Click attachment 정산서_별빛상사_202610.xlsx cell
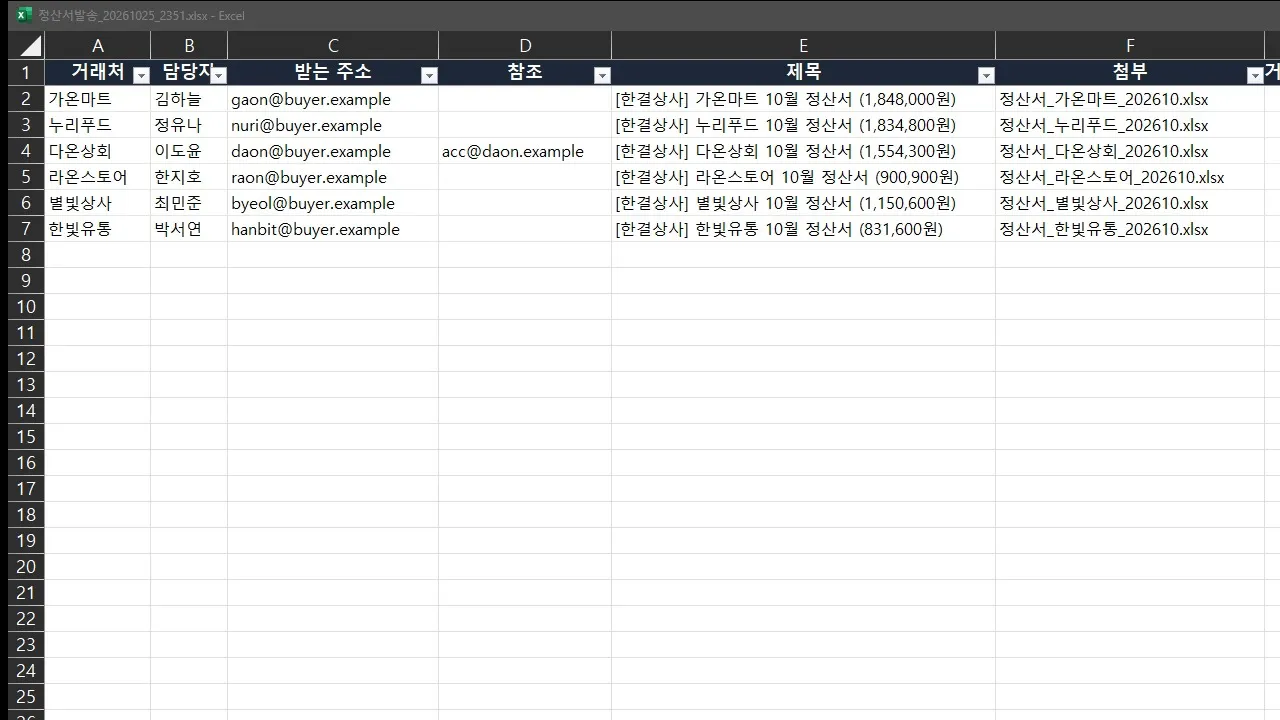The width and height of the screenshot is (1280, 720). click(x=1130, y=203)
